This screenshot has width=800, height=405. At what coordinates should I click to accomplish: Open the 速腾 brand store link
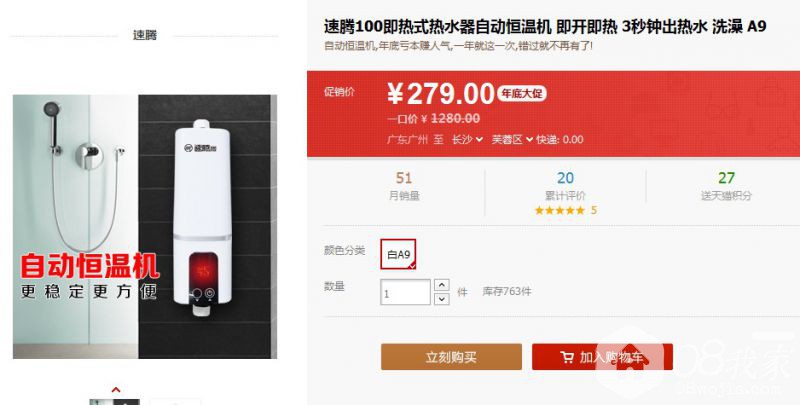(145, 35)
